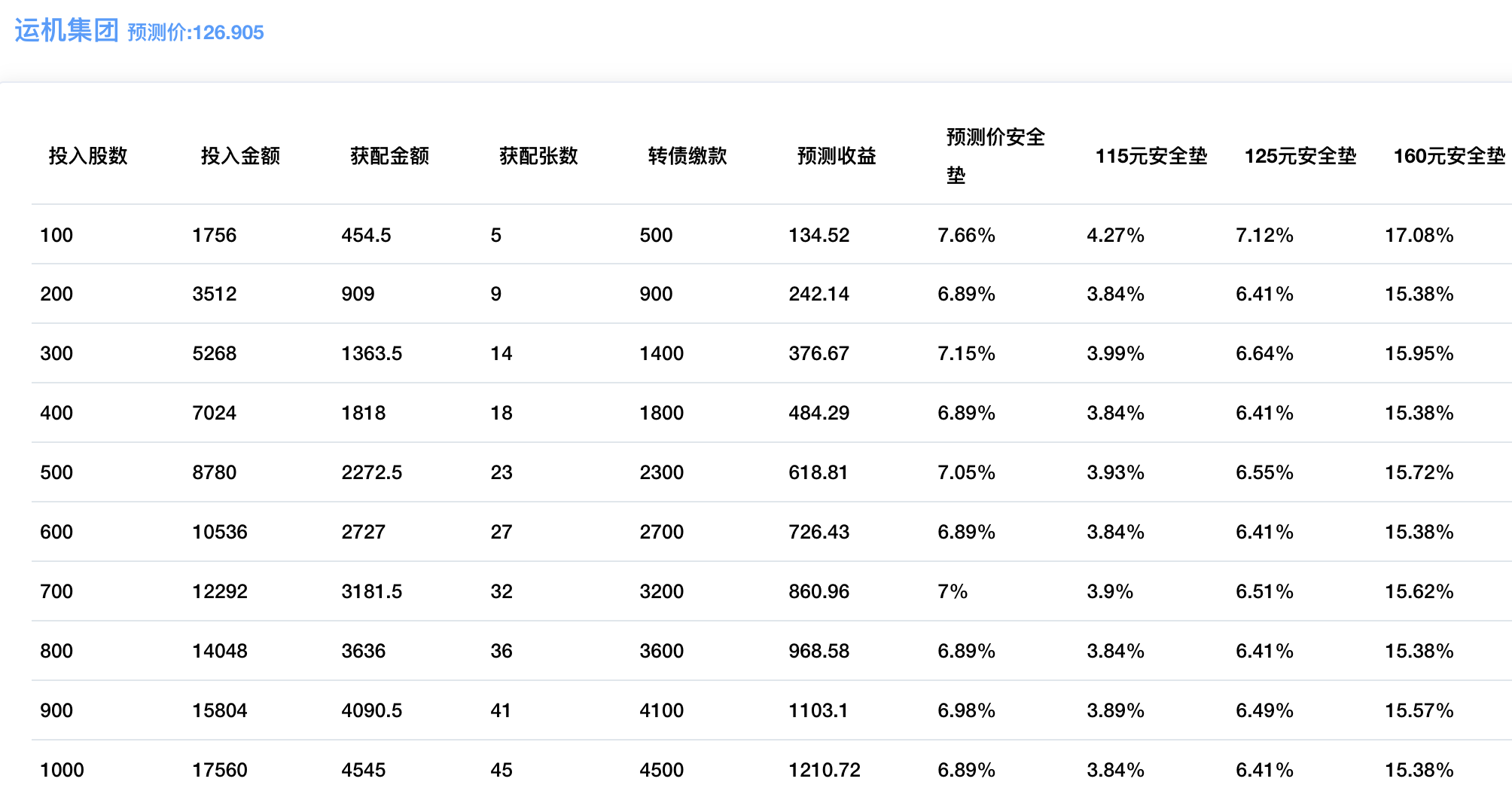
Task: Select the 获配金额 column header
Action: (x=389, y=156)
